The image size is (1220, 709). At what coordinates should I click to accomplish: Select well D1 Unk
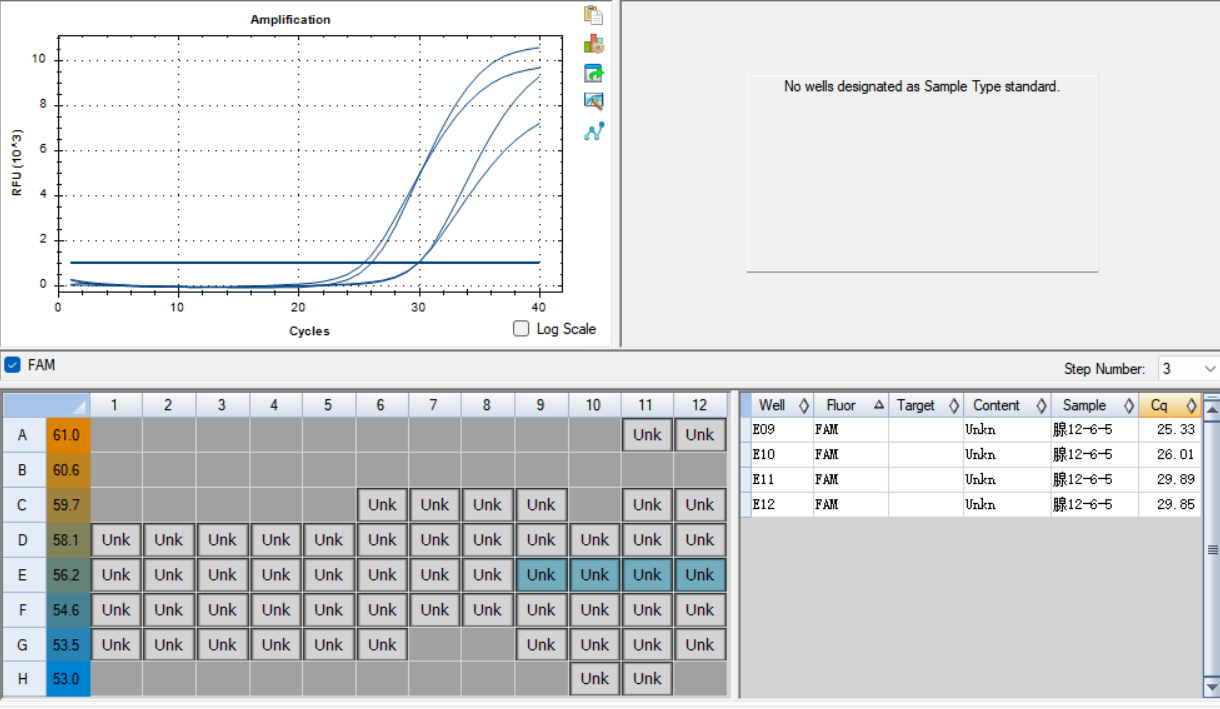[116, 540]
